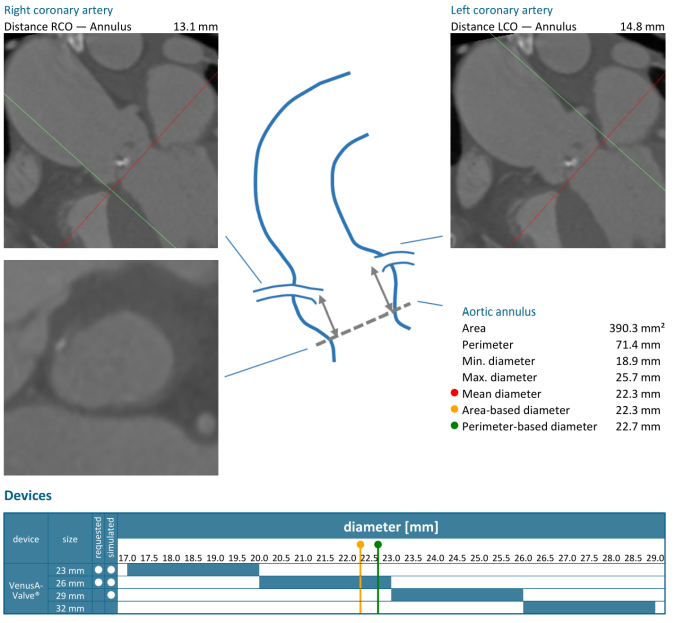Image resolution: width=675 pixels, height=623 pixels.
Task: Click the diameter [mm] column header
Action: (391, 527)
